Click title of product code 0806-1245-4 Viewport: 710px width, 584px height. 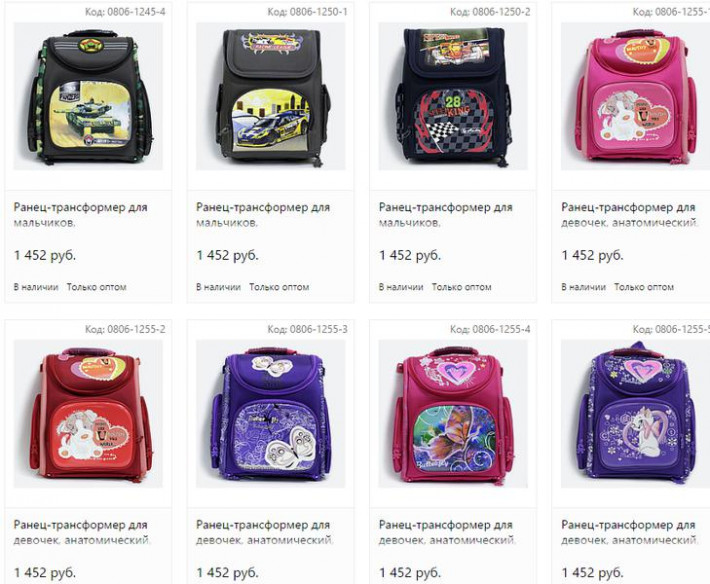(81, 215)
